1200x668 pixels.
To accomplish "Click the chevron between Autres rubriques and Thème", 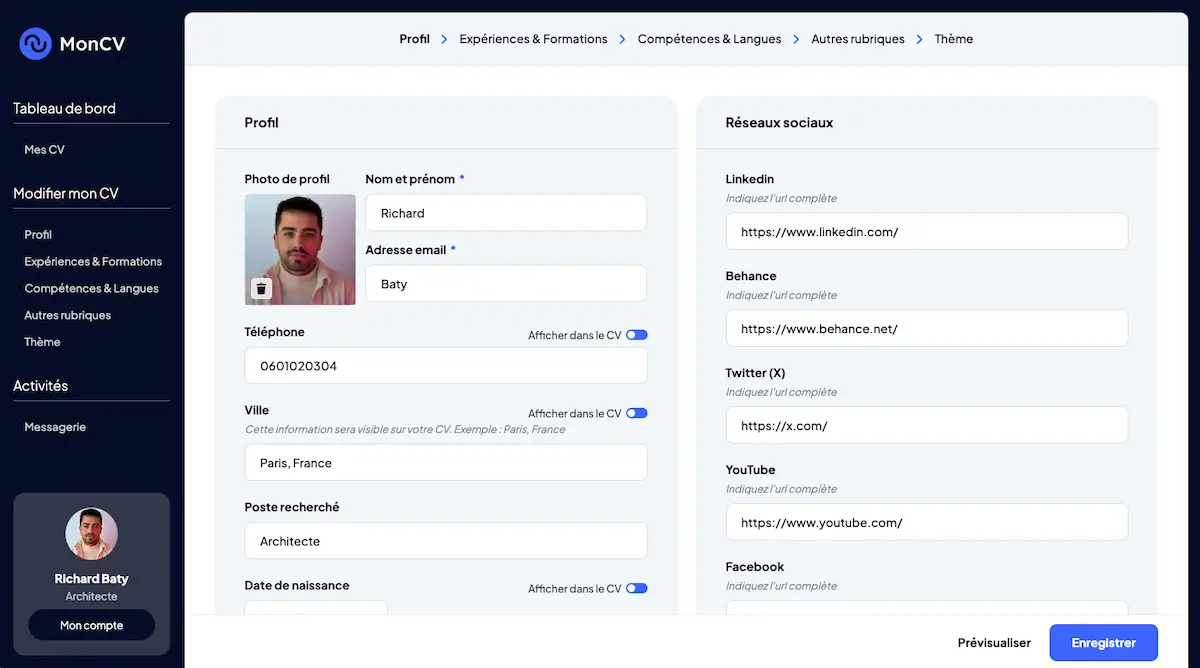I will pos(920,39).
